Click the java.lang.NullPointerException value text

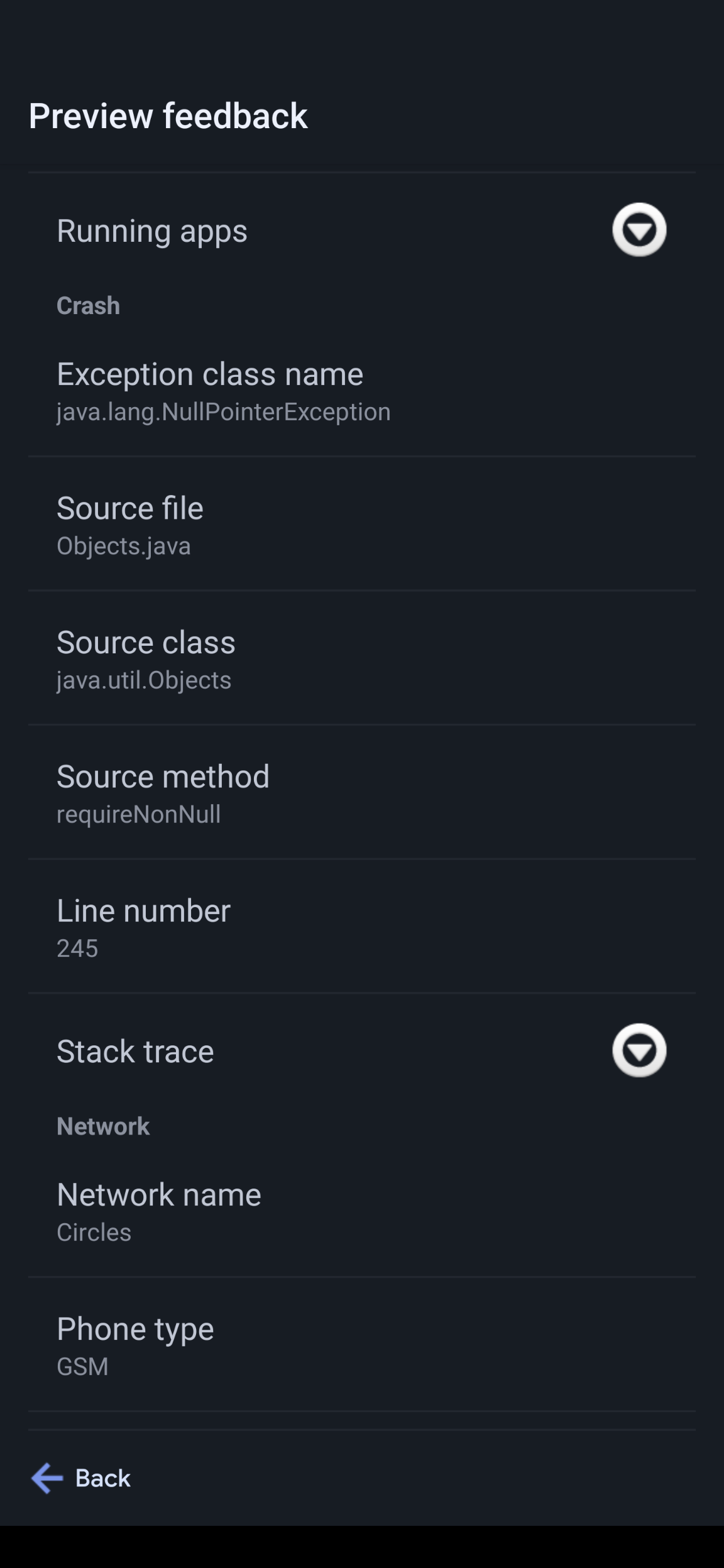pos(222,412)
